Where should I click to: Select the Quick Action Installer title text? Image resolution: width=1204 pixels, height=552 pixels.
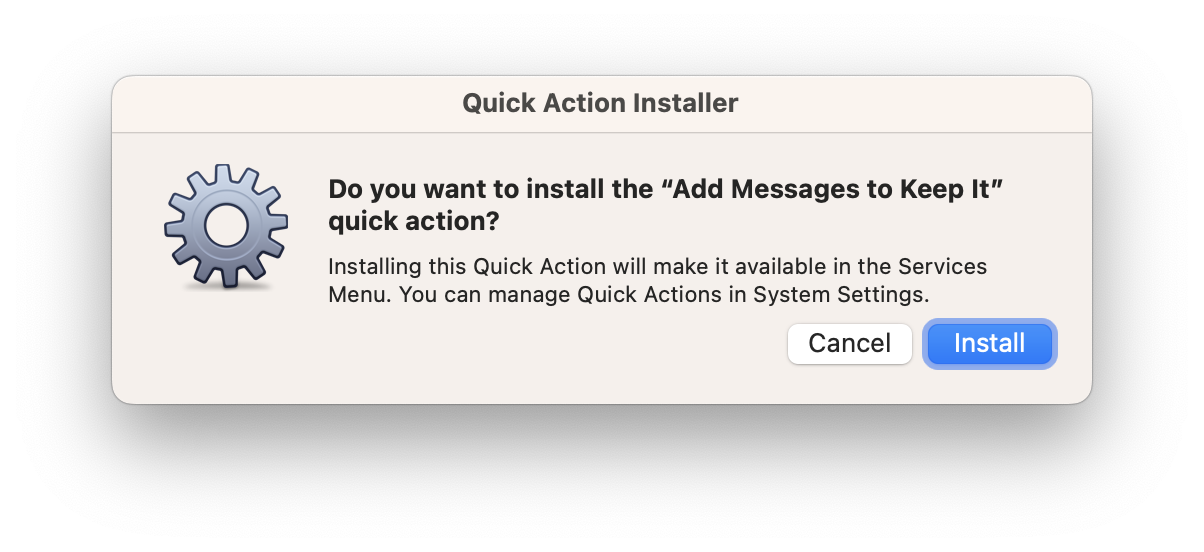600,103
